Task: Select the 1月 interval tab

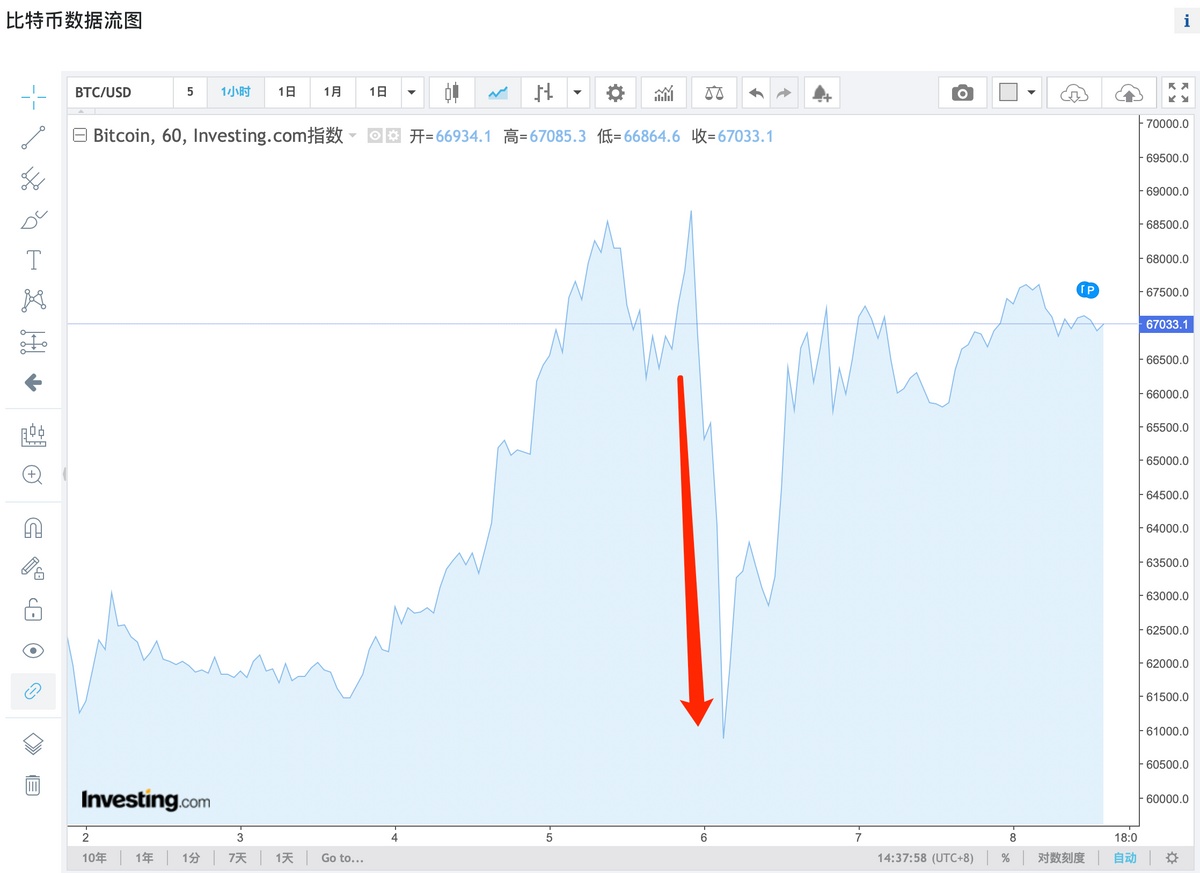Action: [332, 92]
